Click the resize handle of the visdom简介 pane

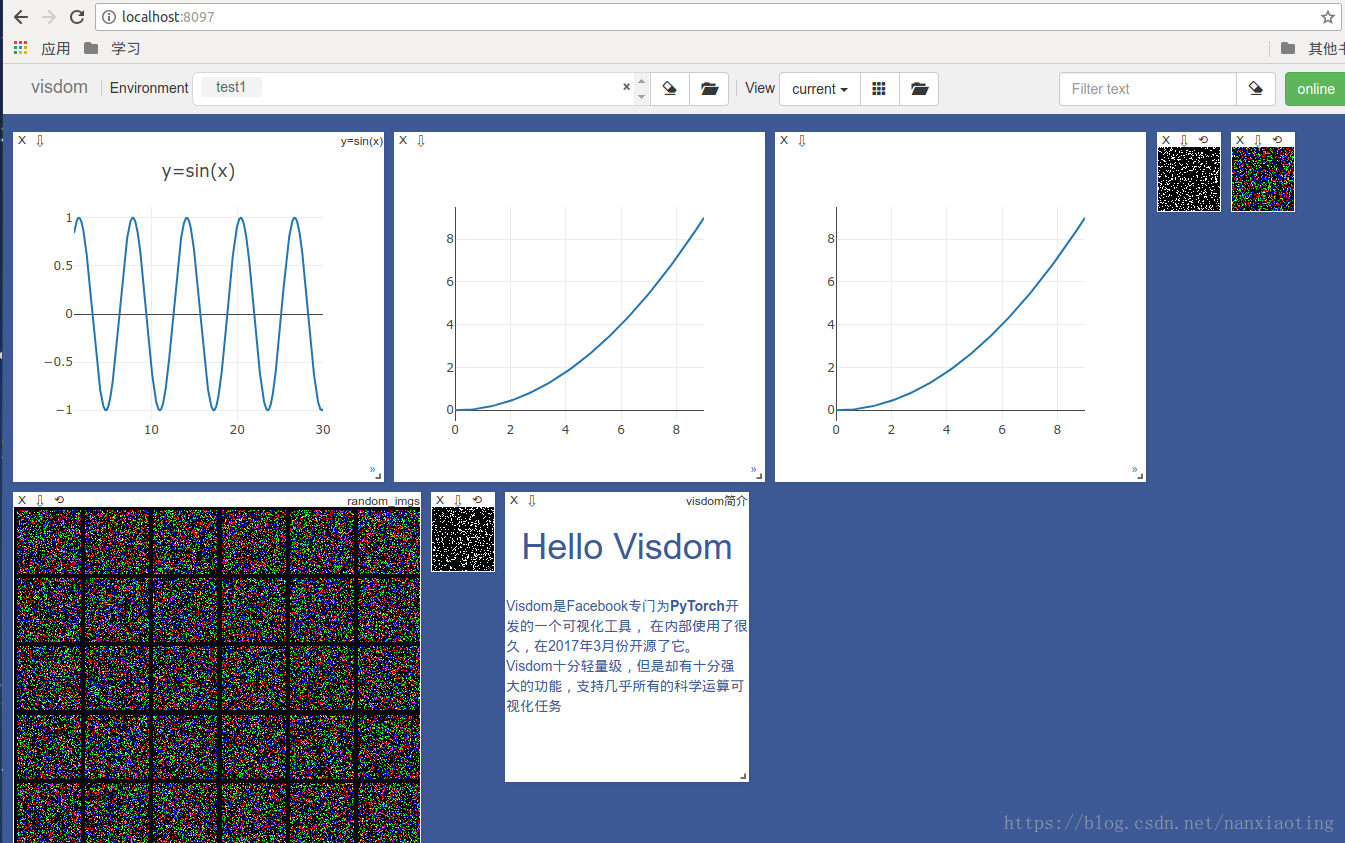(743, 776)
